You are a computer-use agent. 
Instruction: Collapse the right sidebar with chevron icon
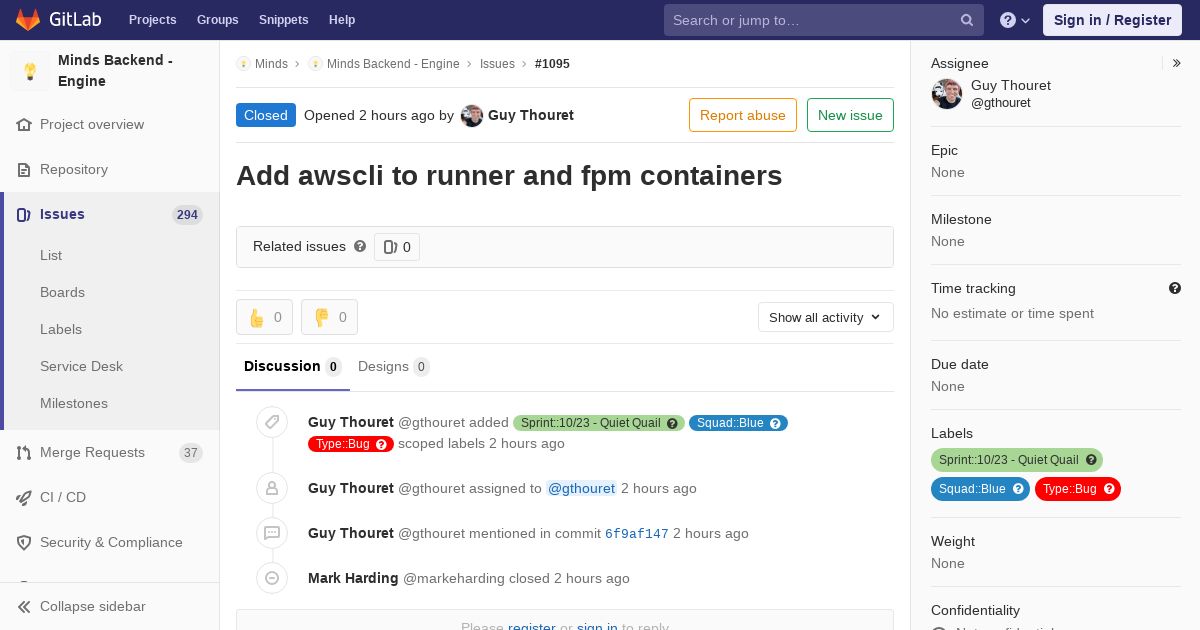pyautogui.click(x=1176, y=63)
